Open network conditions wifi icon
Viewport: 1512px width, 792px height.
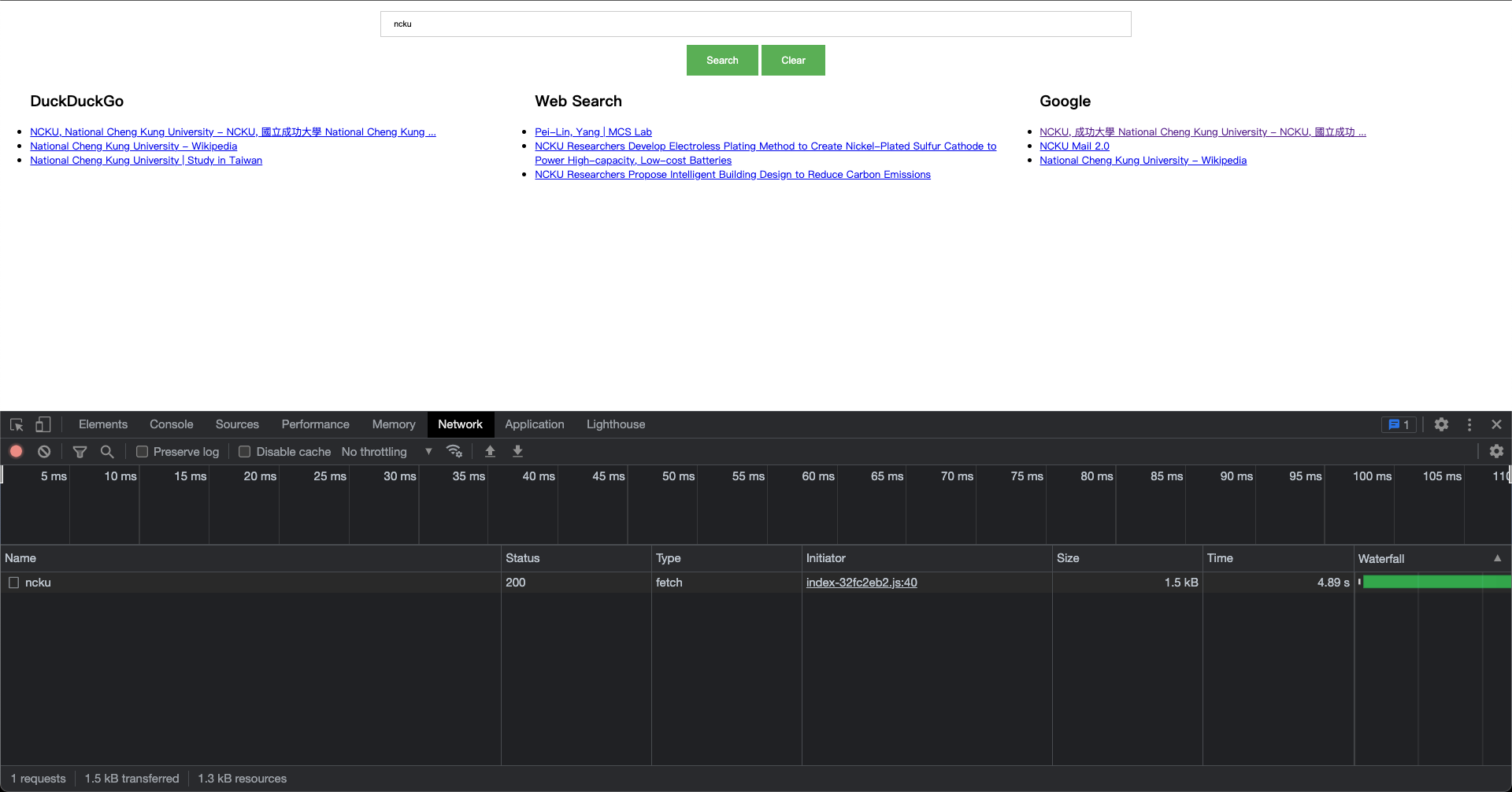(x=454, y=451)
